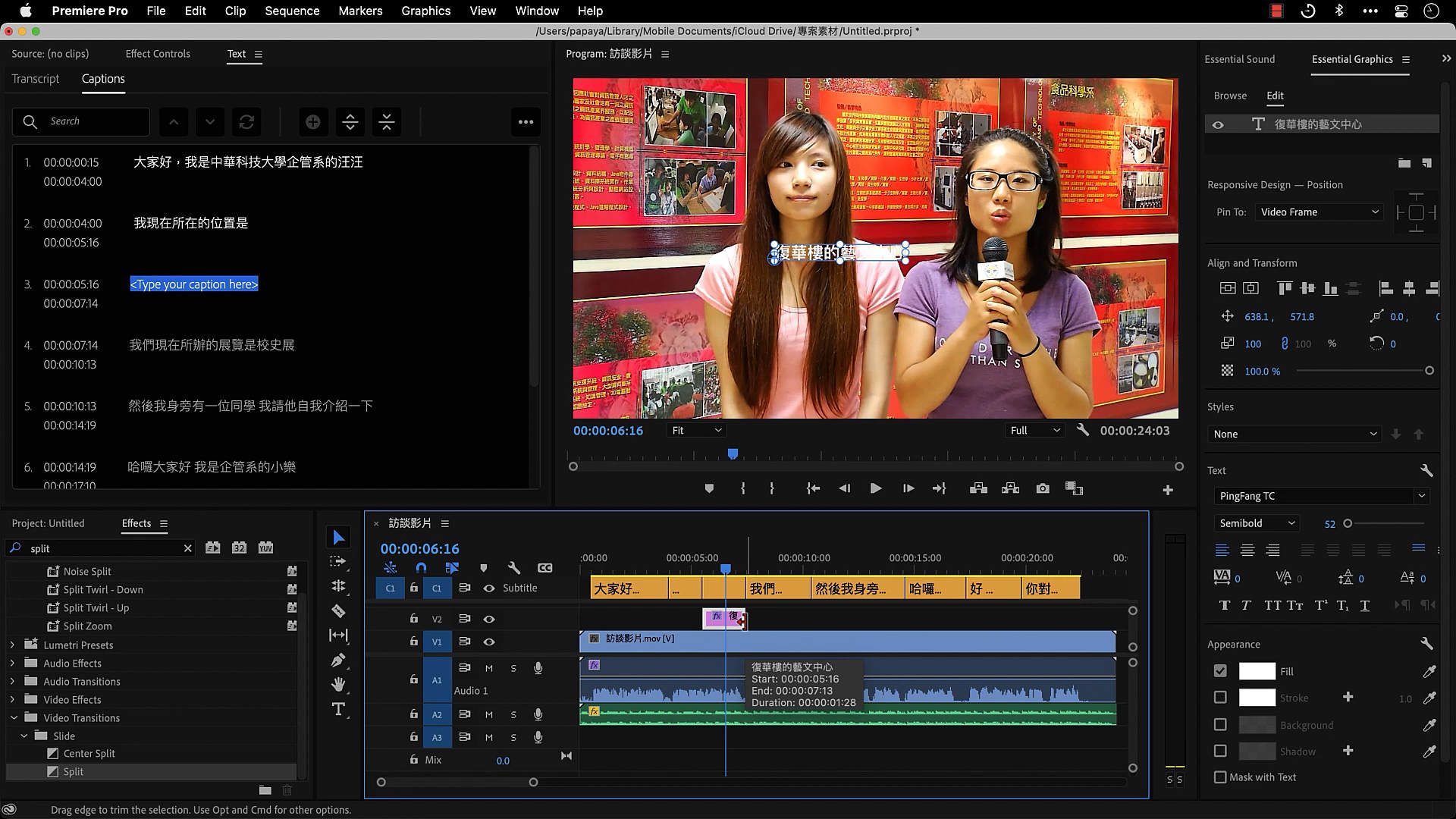Click the Export Frame camera icon
The width and height of the screenshot is (1456, 819).
point(1043,489)
